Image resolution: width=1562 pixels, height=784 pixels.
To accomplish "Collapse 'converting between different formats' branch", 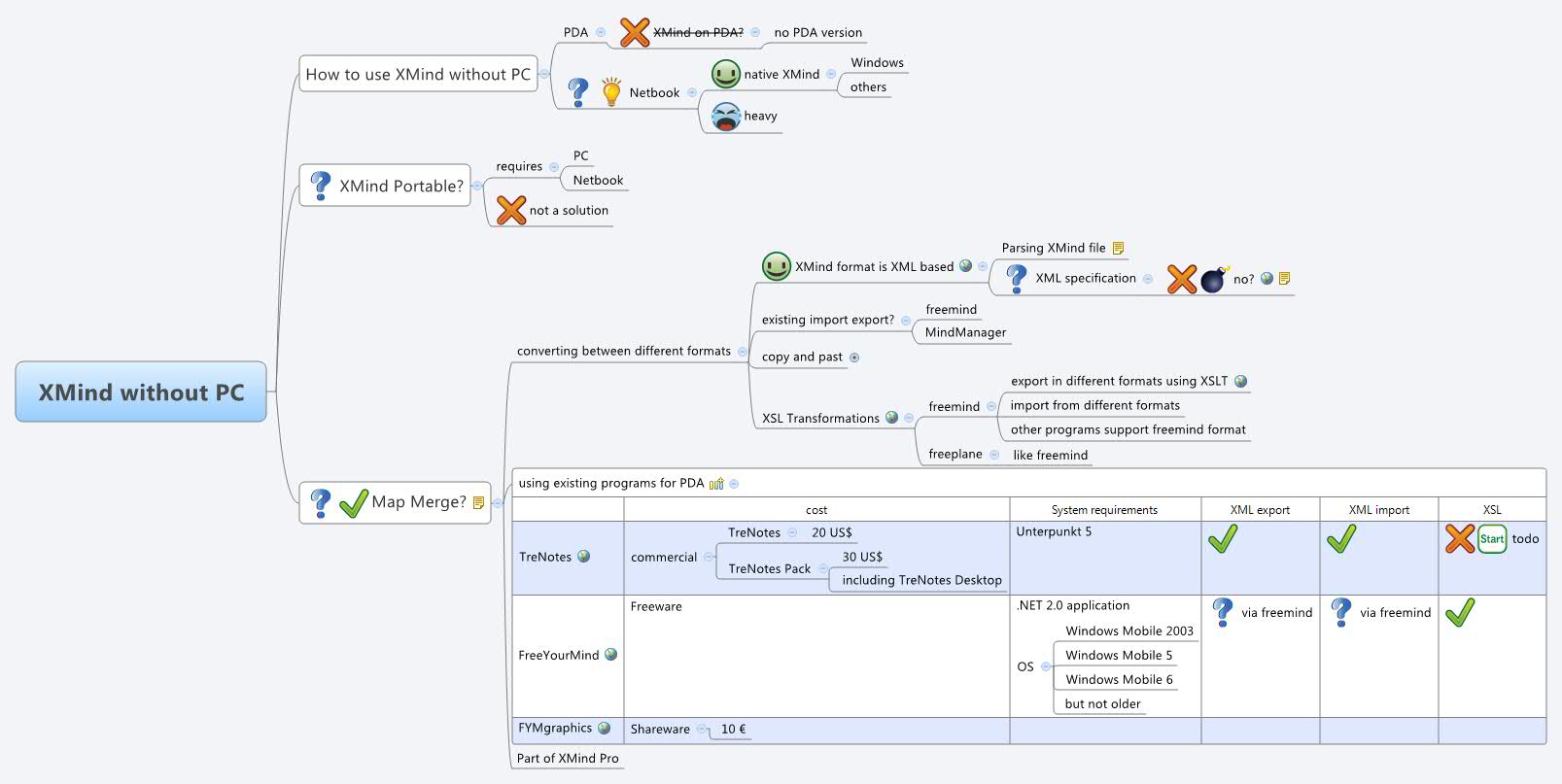I will tap(743, 352).
